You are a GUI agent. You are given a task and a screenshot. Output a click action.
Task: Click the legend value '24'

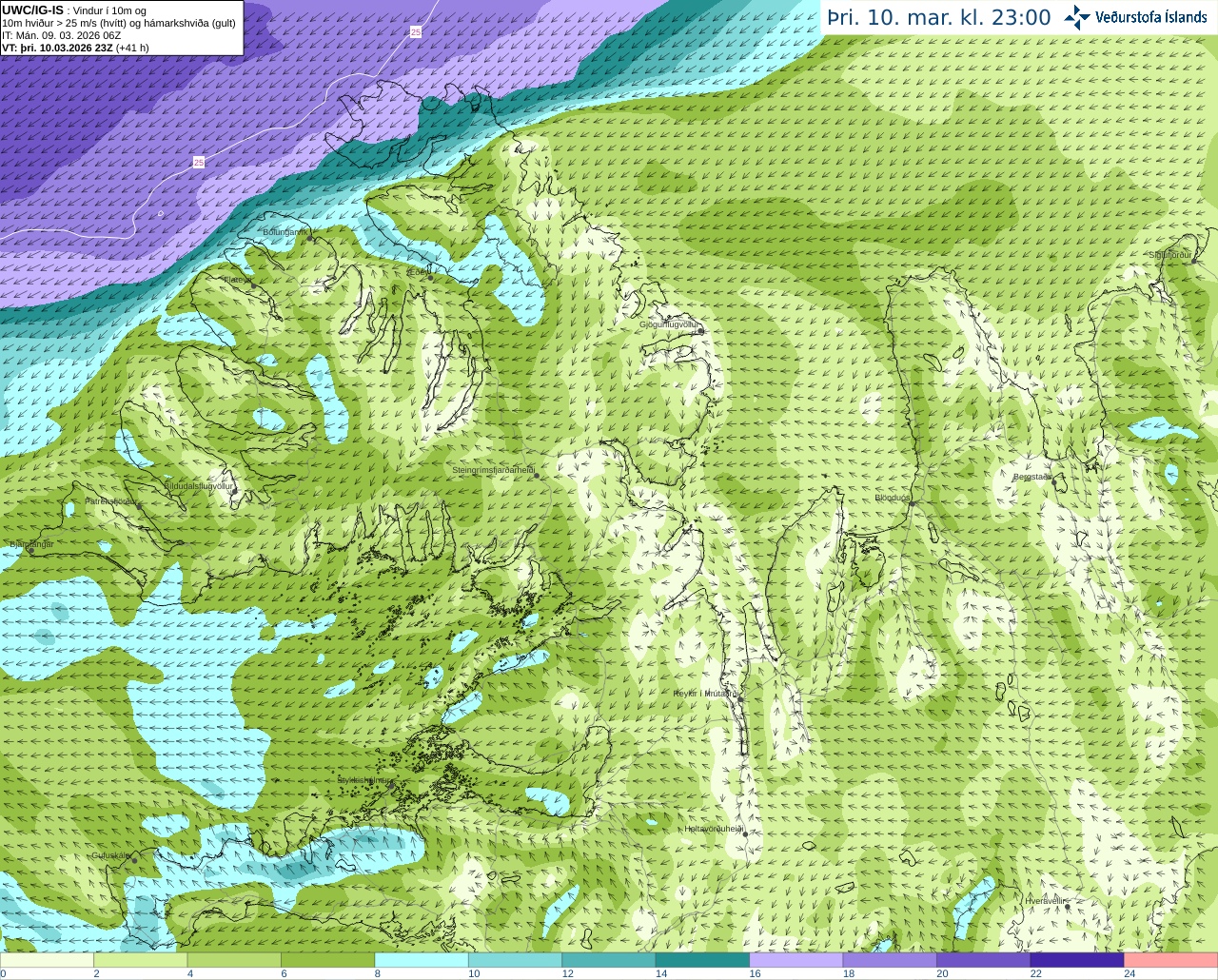pos(1130,973)
